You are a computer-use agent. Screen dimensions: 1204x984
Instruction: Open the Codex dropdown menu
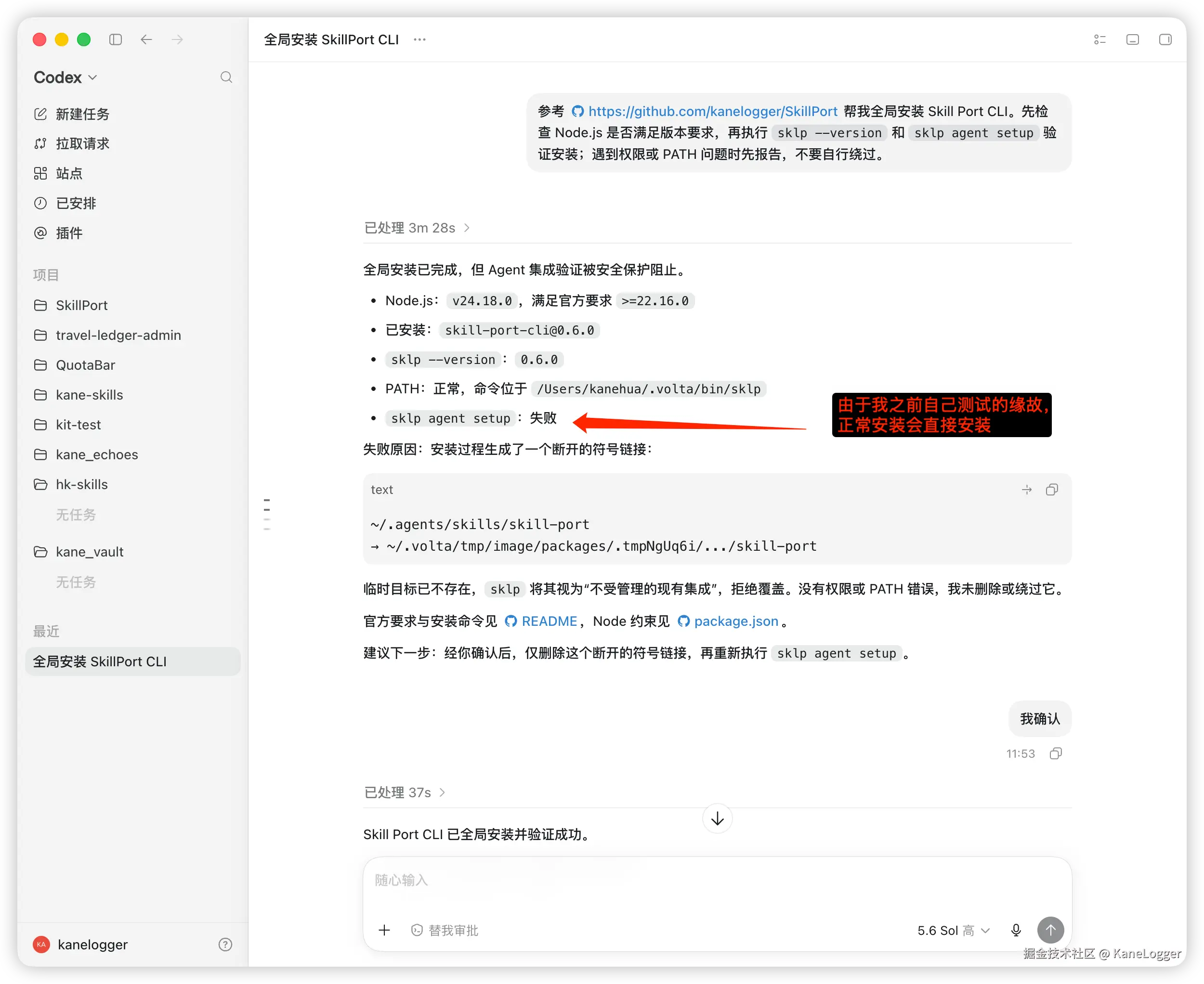pos(65,77)
